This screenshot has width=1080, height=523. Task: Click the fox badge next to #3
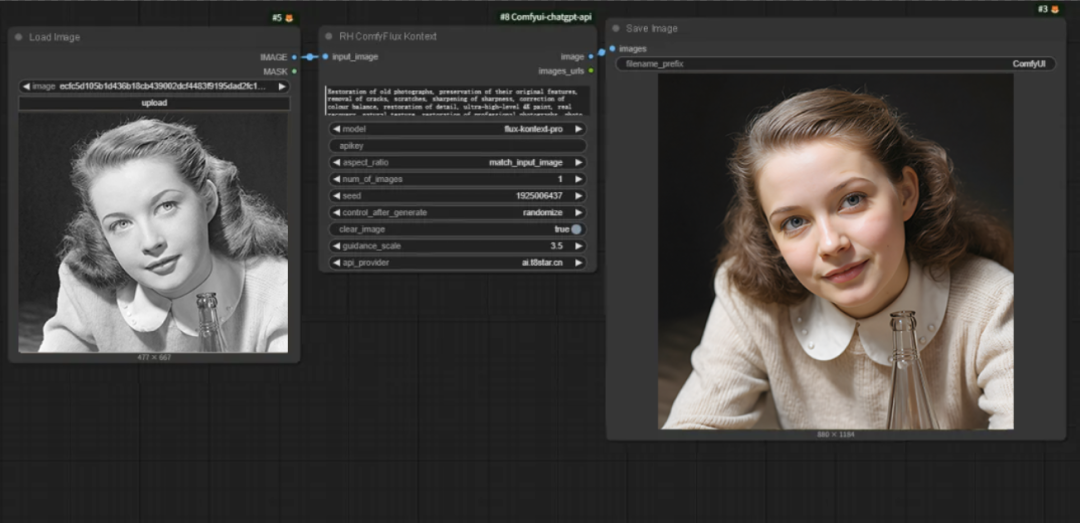click(x=1055, y=9)
